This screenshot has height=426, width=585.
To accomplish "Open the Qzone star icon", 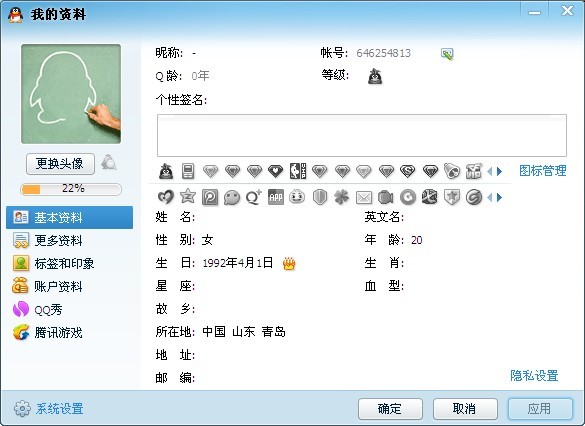I will click(x=188, y=196).
